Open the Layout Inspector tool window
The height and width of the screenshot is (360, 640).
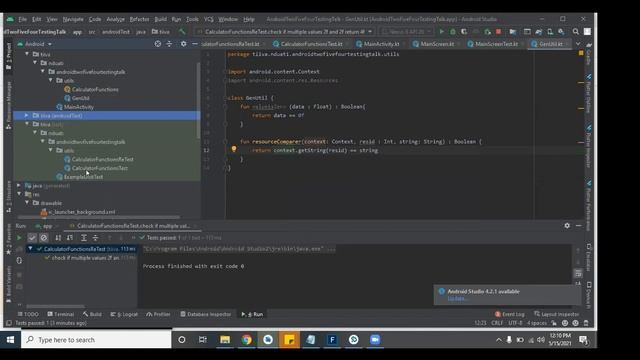click(x=556, y=314)
